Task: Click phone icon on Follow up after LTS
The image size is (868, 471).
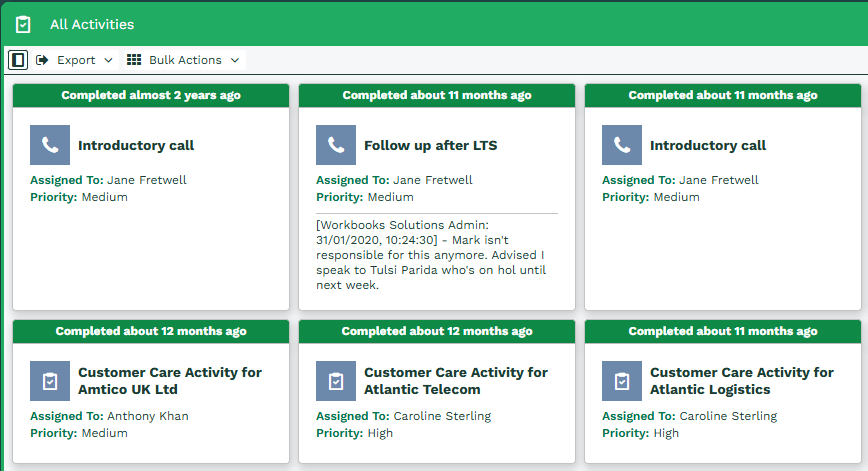Action: click(x=336, y=145)
